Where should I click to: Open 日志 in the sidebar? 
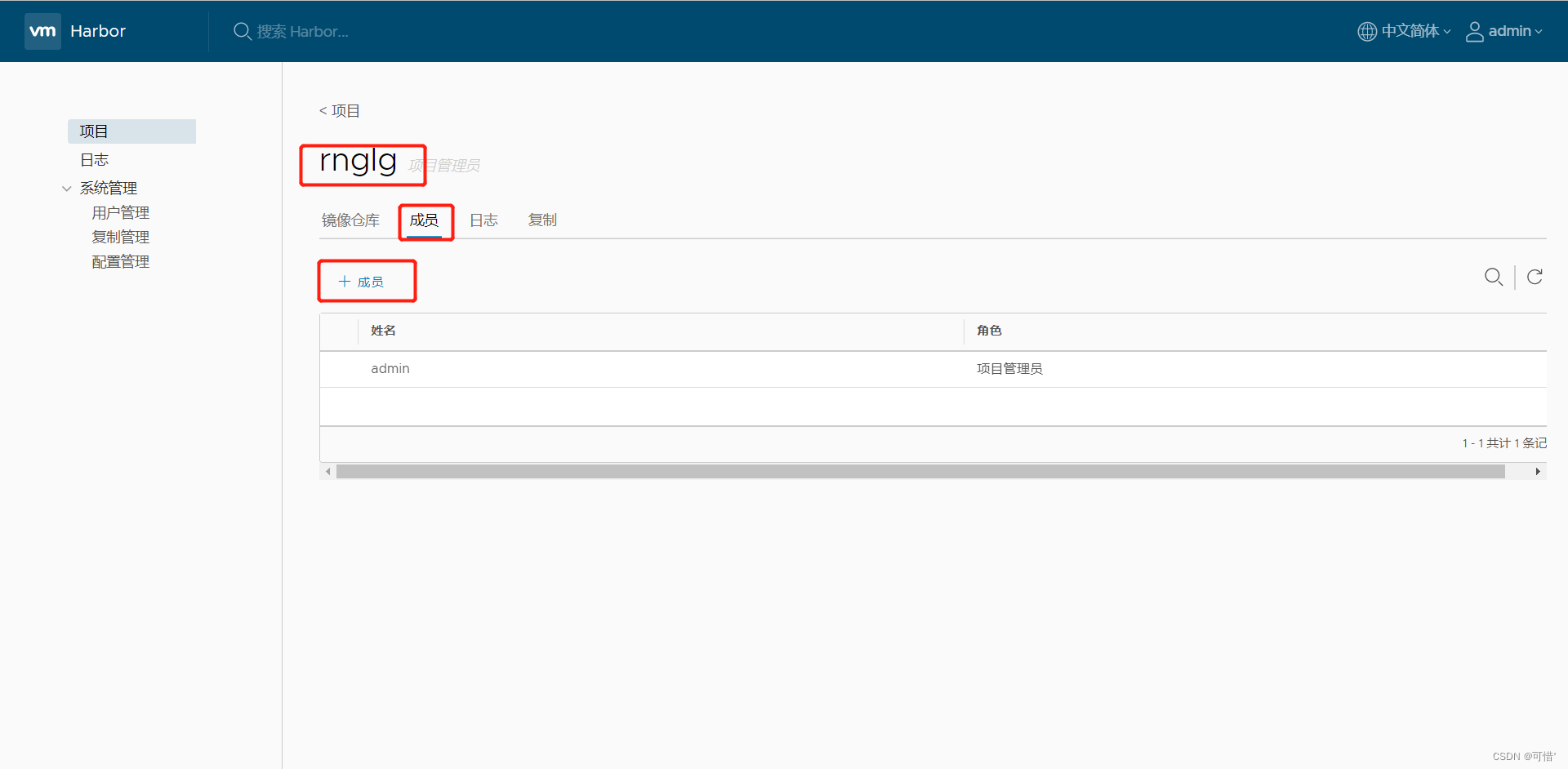94,160
